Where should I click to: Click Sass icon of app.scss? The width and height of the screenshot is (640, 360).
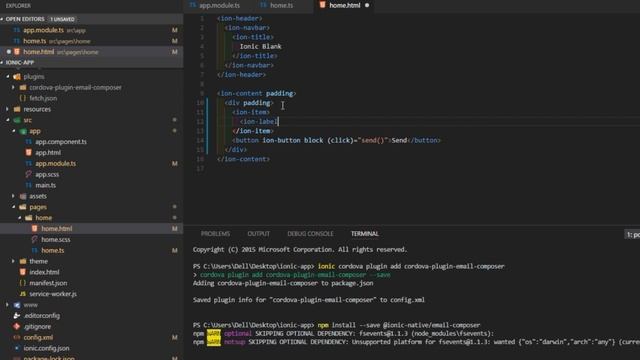coord(29,174)
